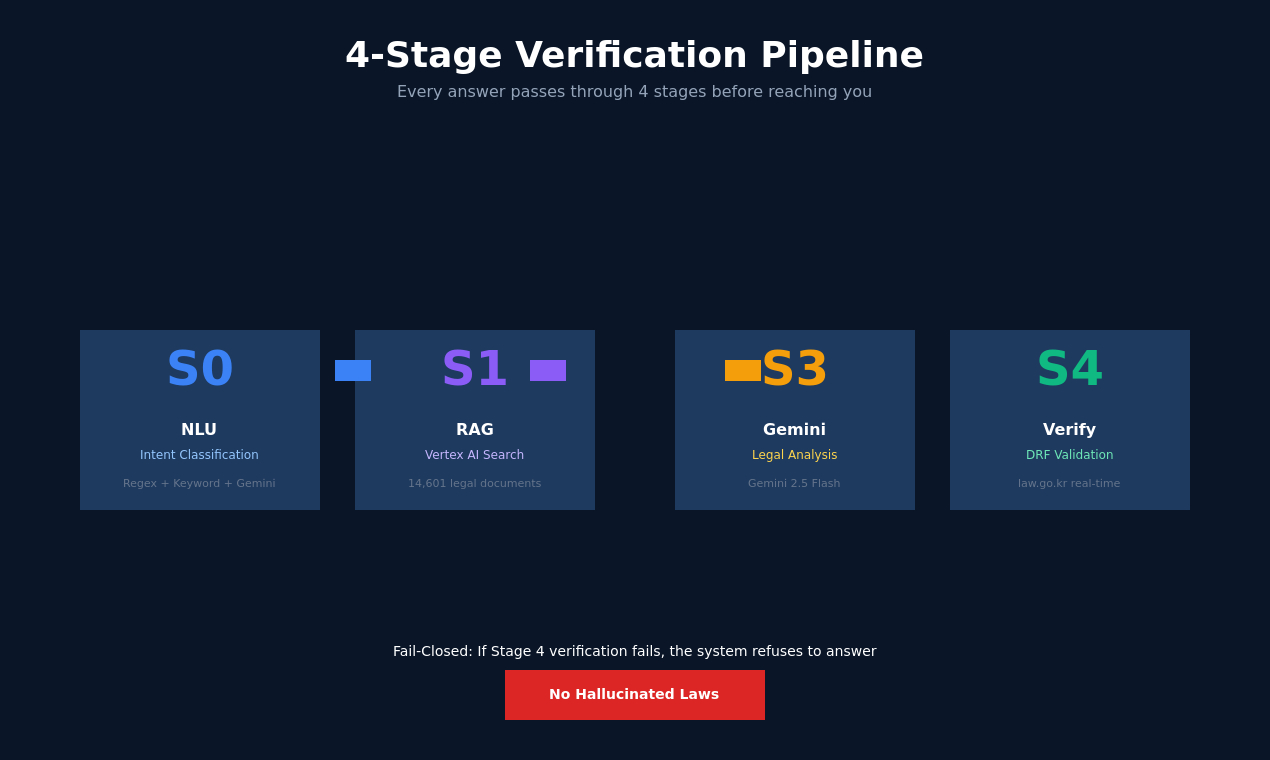Click the law.go.kr real-time caption

(x=1070, y=484)
